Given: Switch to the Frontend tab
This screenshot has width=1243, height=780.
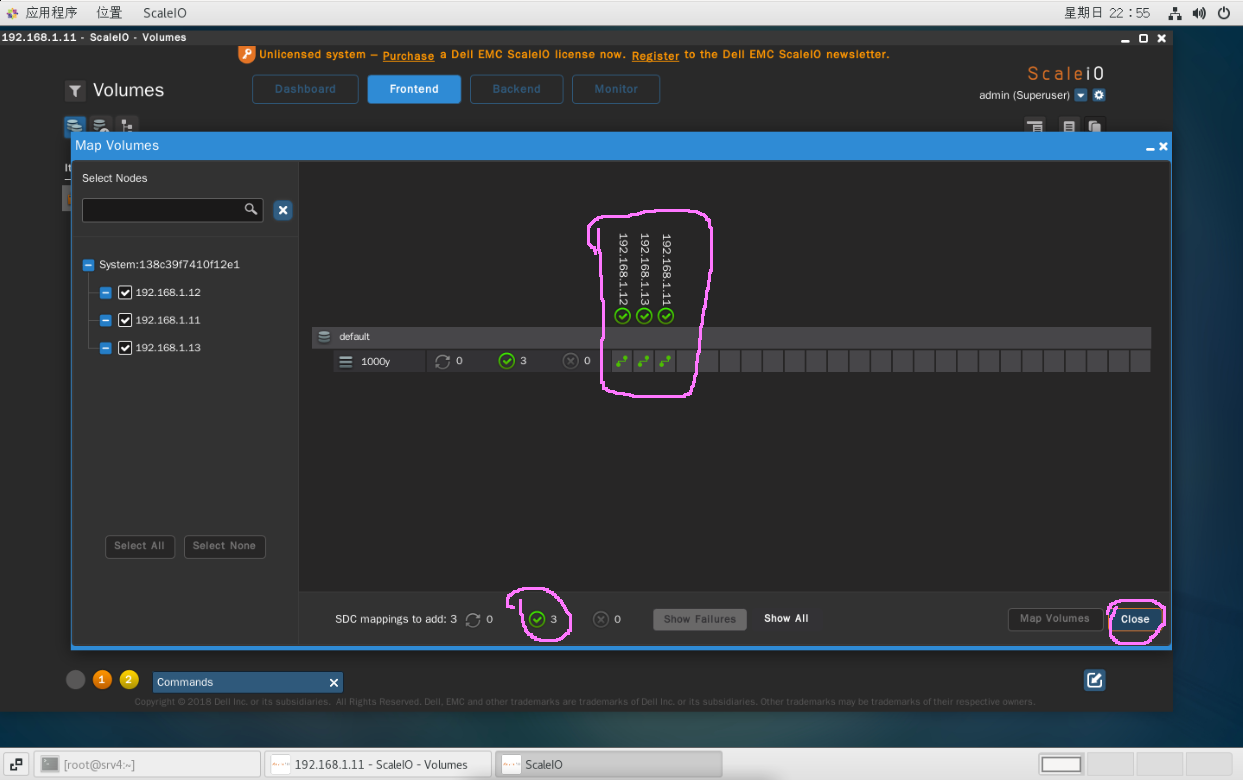Looking at the screenshot, I should pos(414,89).
